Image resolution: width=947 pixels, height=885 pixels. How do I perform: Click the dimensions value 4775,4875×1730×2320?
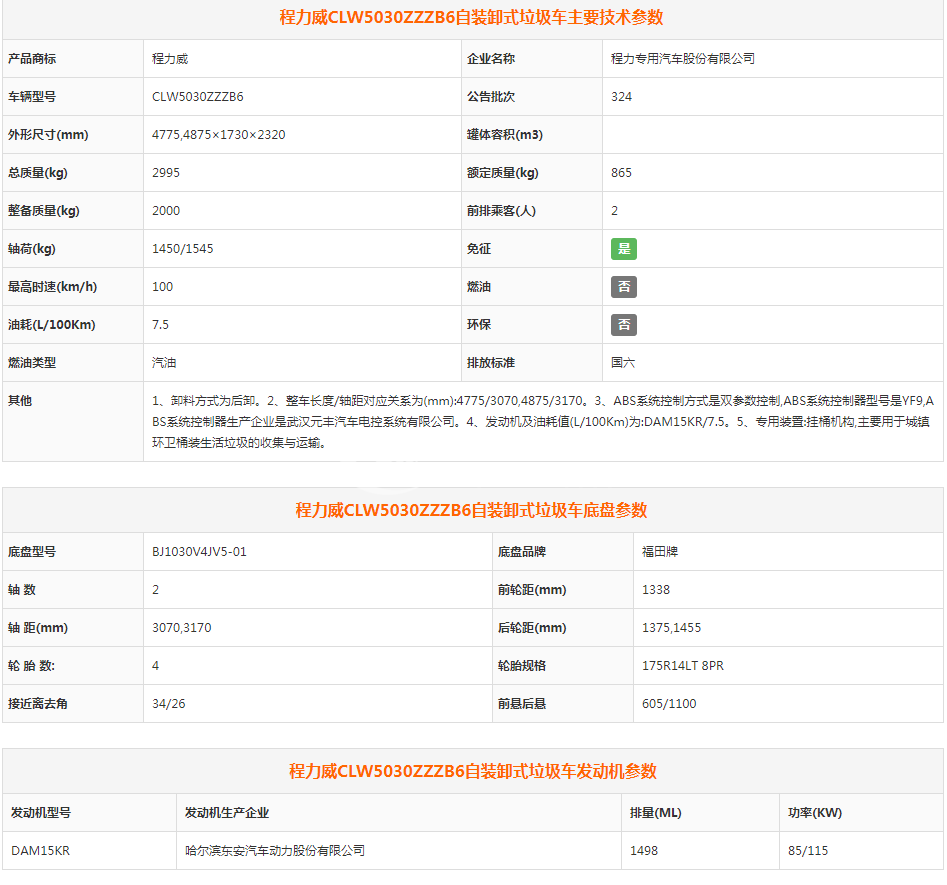pos(219,135)
